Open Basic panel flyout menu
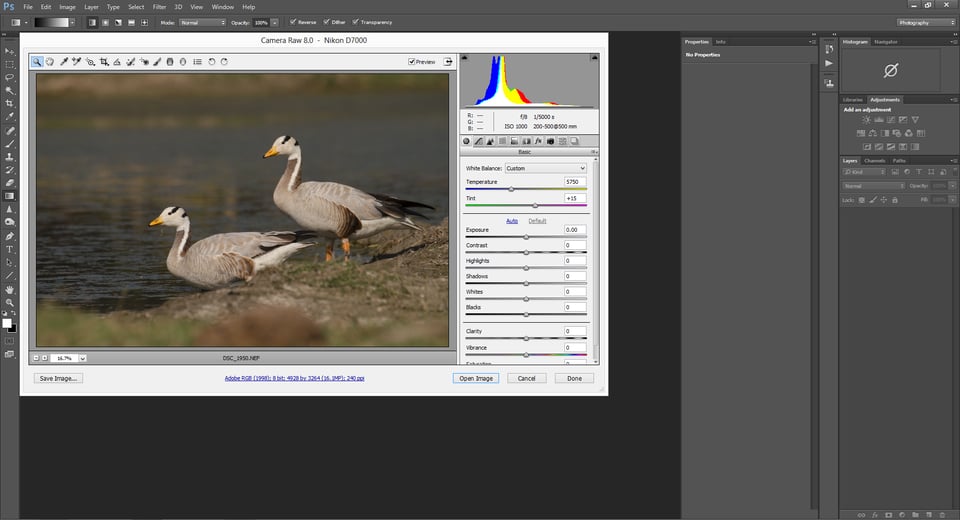The width and height of the screenshot is (960, 520). 593,152
